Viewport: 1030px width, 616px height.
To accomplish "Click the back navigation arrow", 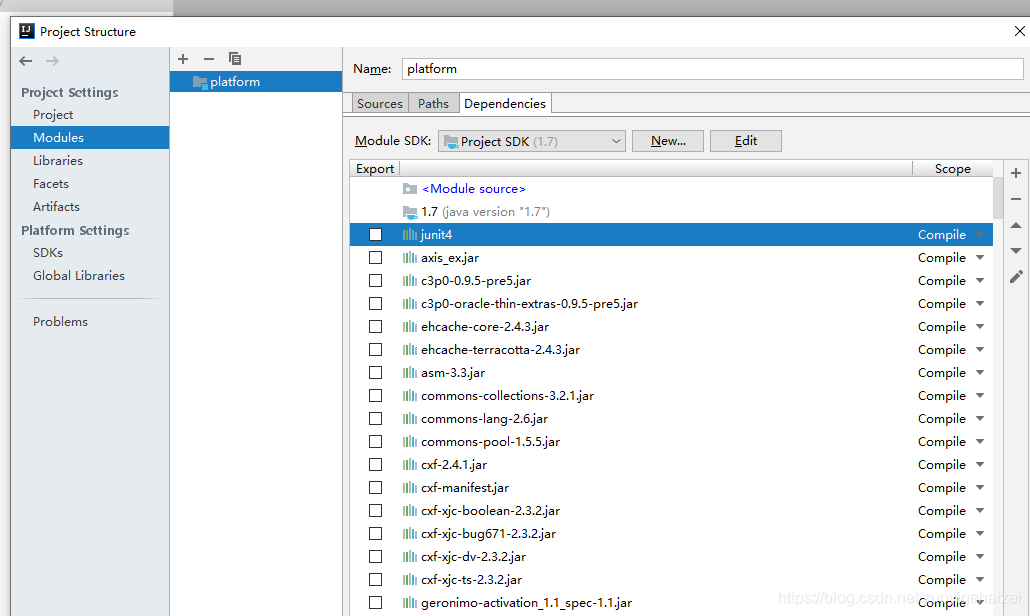I will coord(26,61).
